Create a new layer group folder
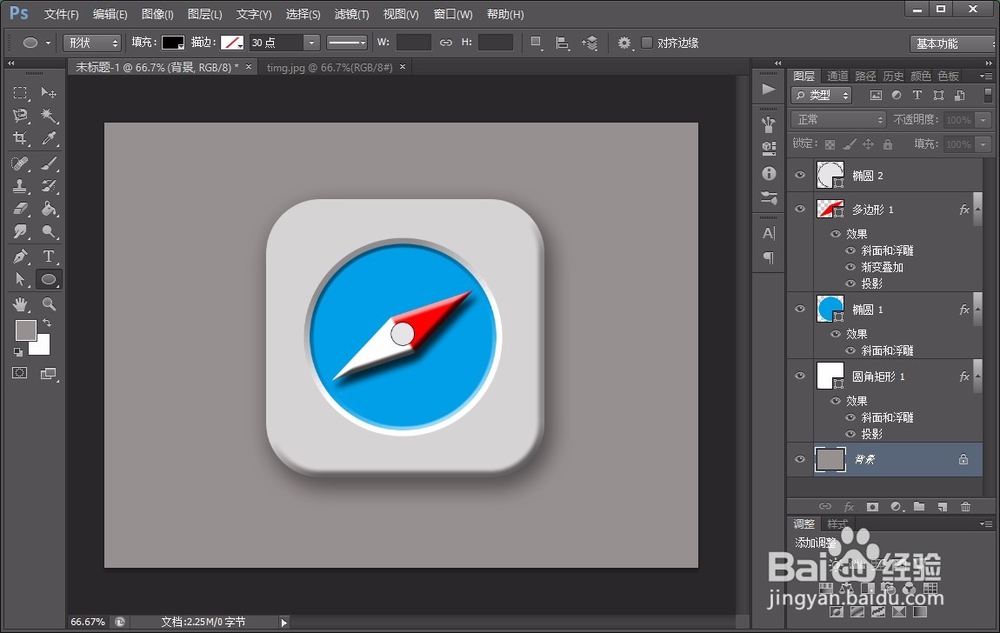This screenshot has width=1000, height=633. point(919,507)
